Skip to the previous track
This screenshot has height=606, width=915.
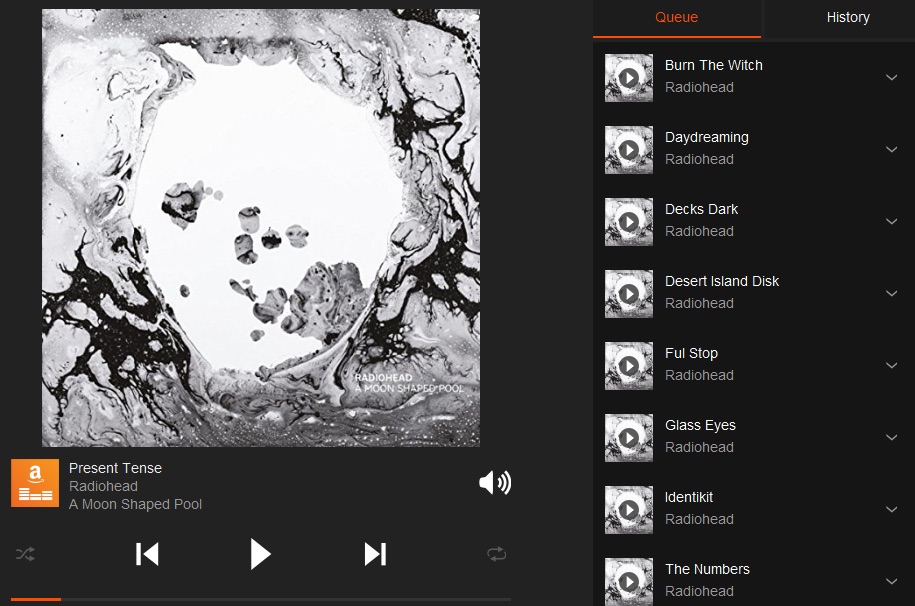click(147, 554)
